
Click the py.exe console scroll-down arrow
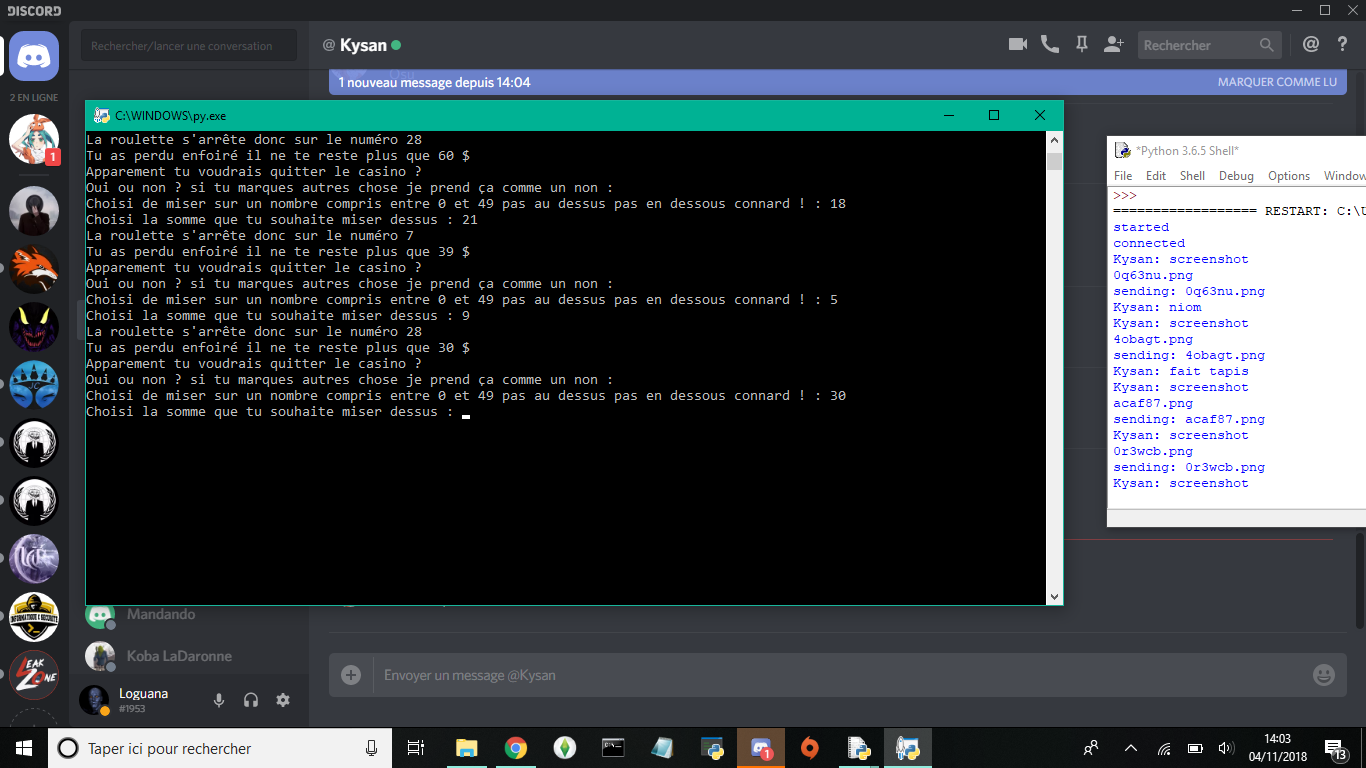click(x=1054, y=596)
